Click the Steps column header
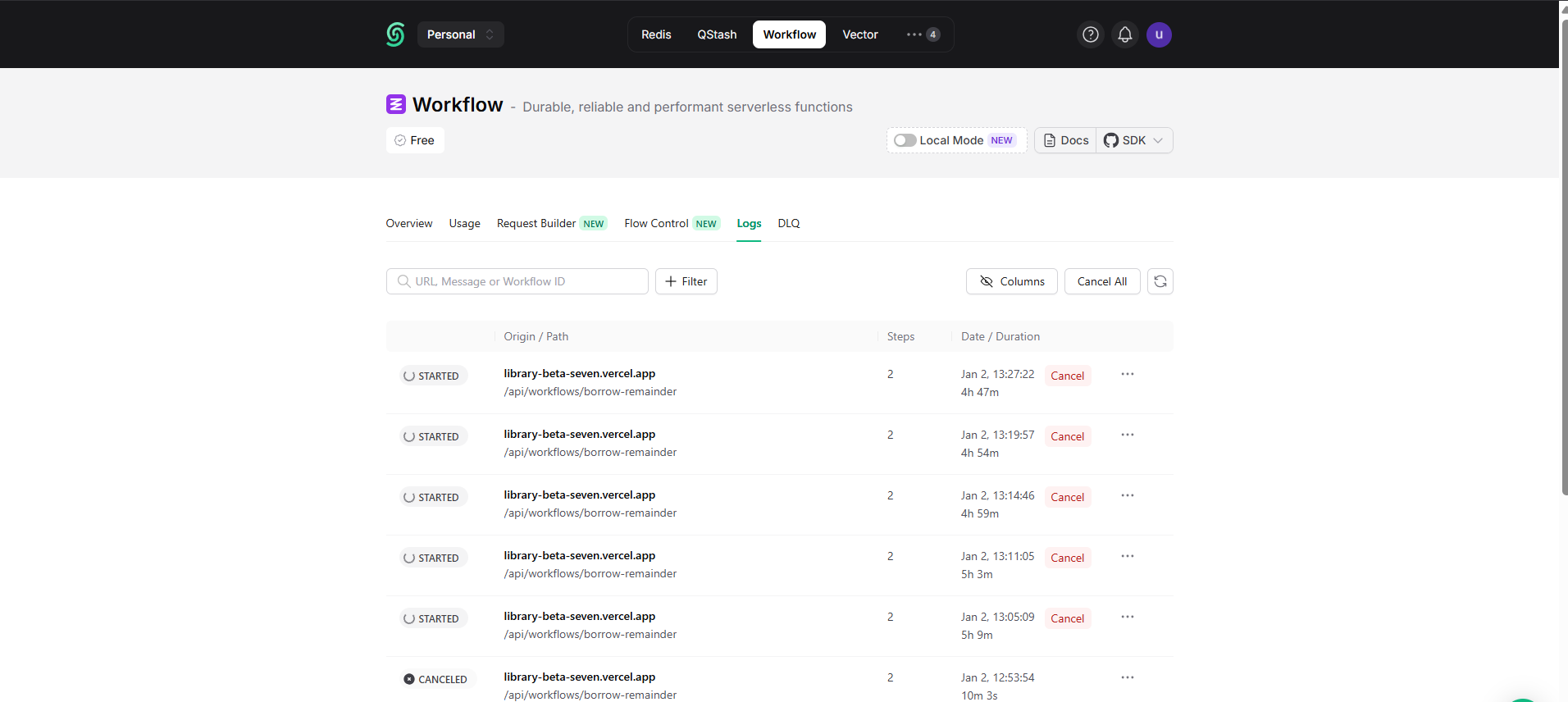This screenshot has height=702, width=1568. (900, 336)
